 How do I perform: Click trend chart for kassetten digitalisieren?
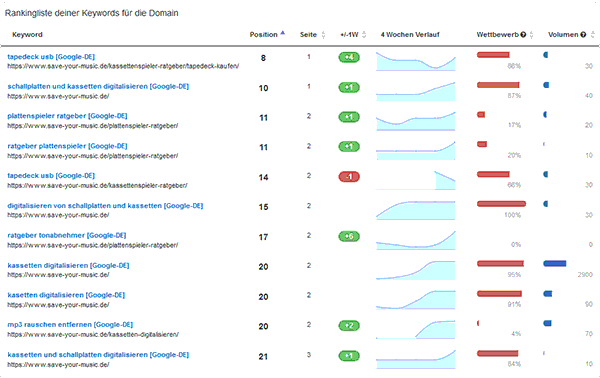(x=416, y=270)
